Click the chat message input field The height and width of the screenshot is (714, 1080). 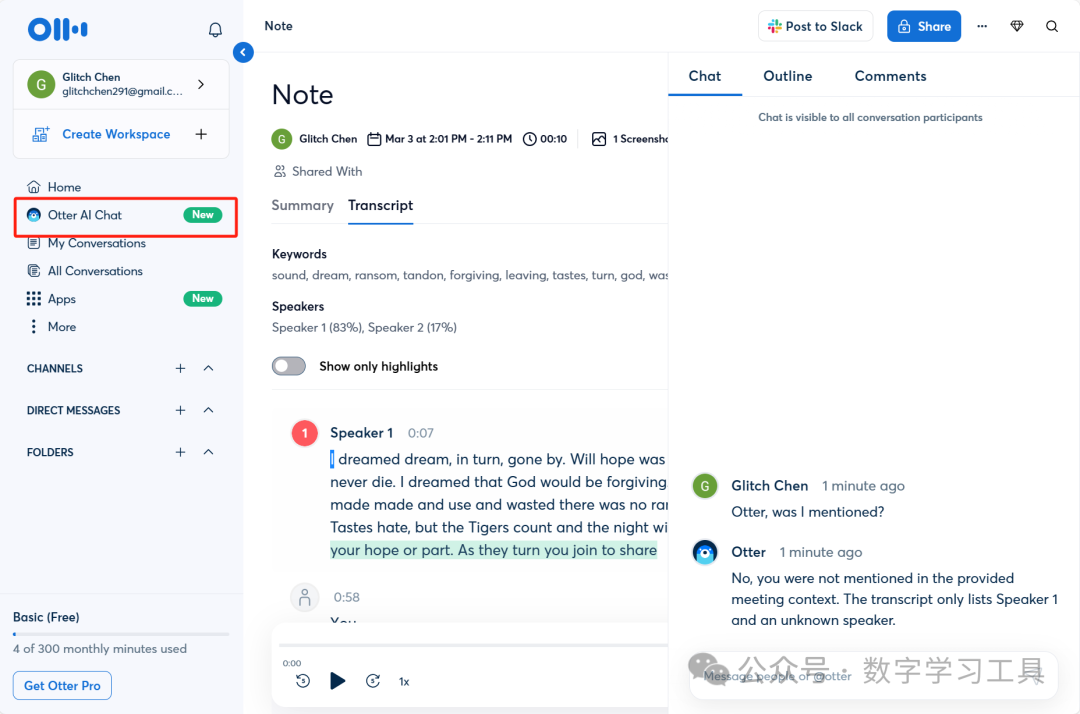click(873, 676)
